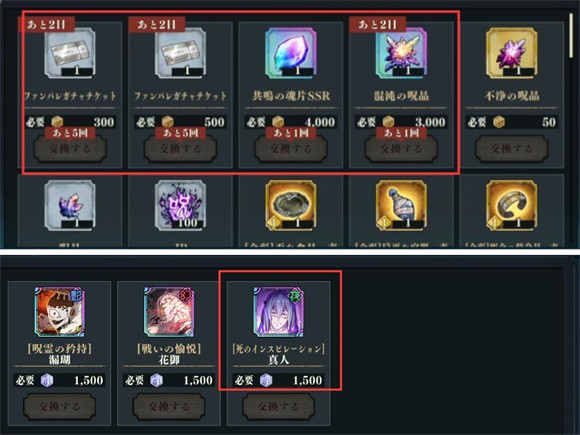Image resolution: width=580 pixels, height=435 pixels.
Task: Click 交換する under 共鳴の魂片SSR
Action: point(291,149)
